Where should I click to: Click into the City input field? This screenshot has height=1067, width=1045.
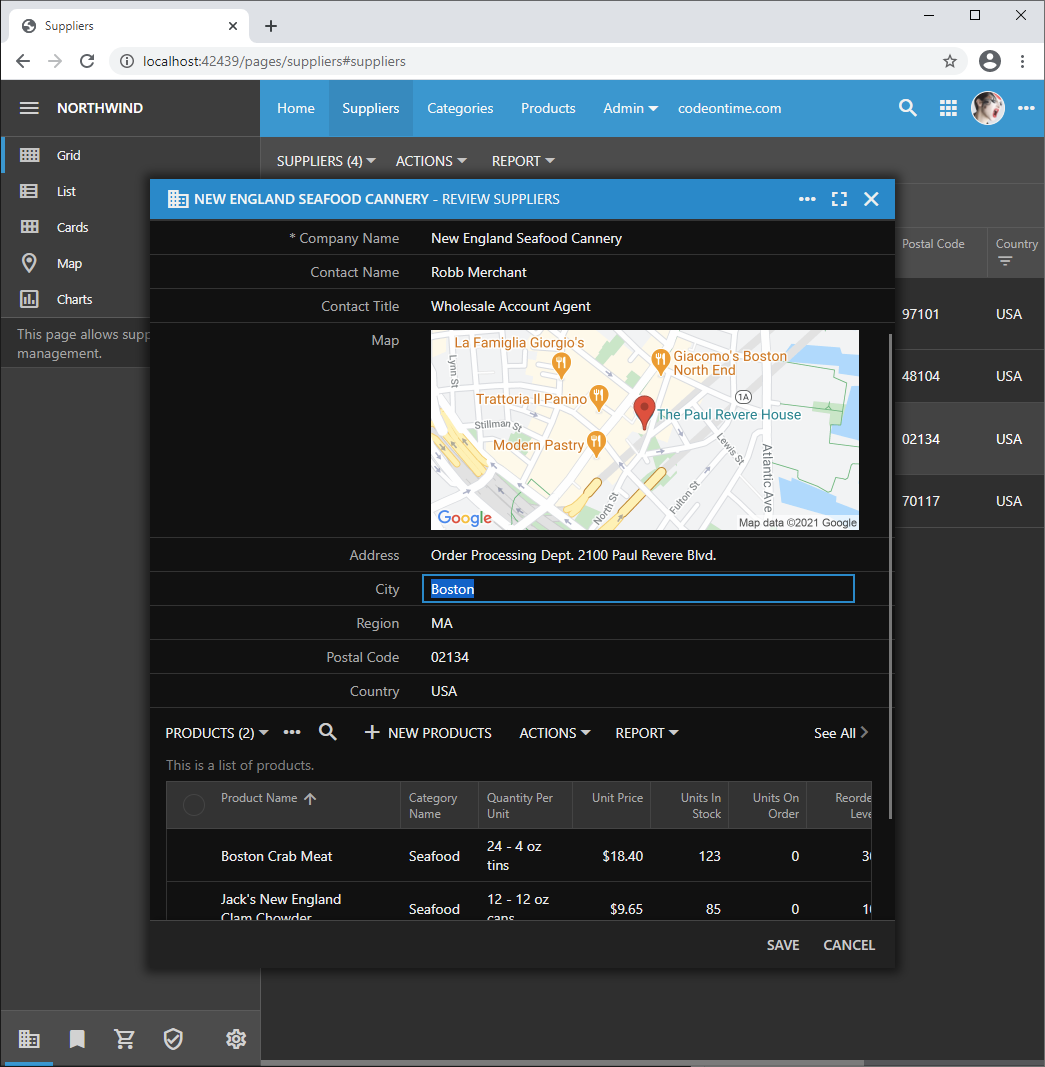[x=638, y=589]
